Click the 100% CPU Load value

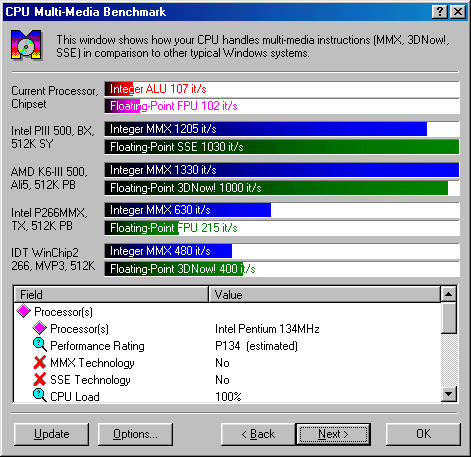pos(228,397)
